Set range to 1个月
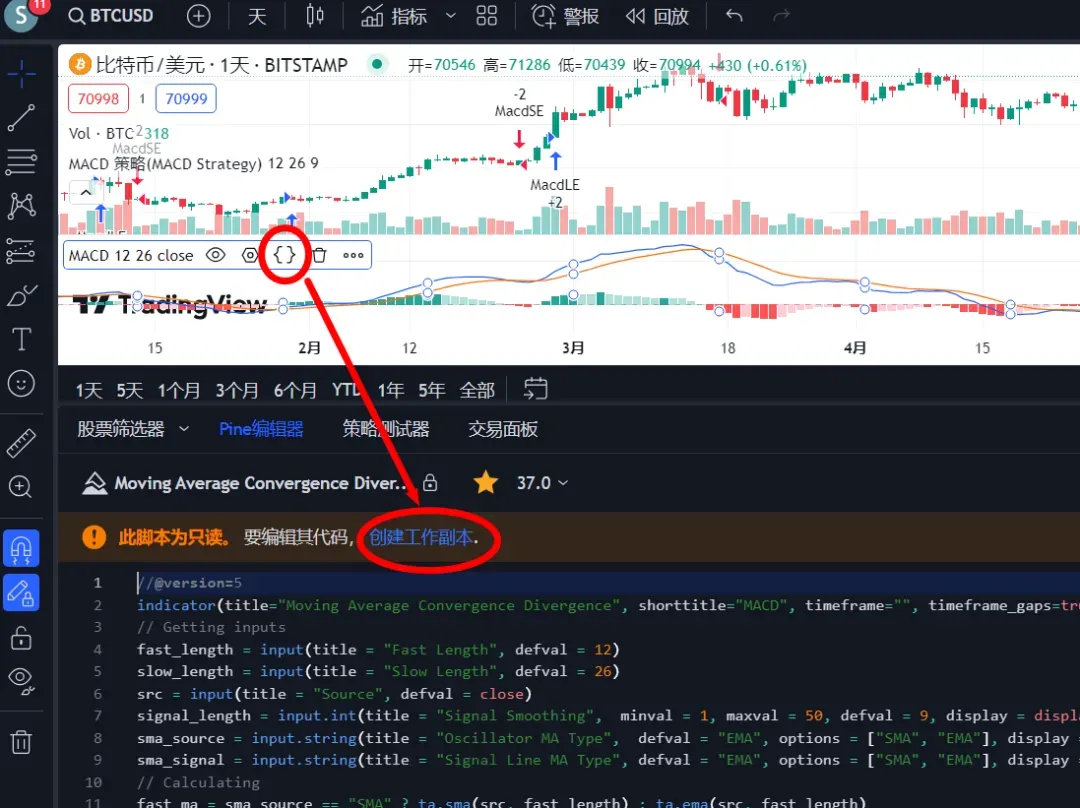Image resolution: width=1080 pixels, height=808 pixels. click(x=178, y=391)
